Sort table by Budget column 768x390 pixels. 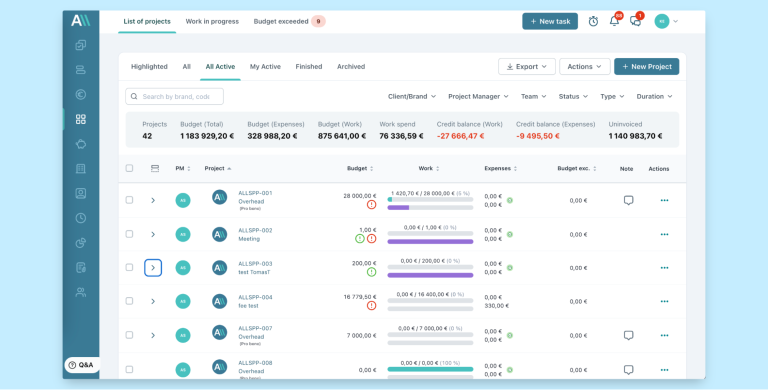(360, 169)
